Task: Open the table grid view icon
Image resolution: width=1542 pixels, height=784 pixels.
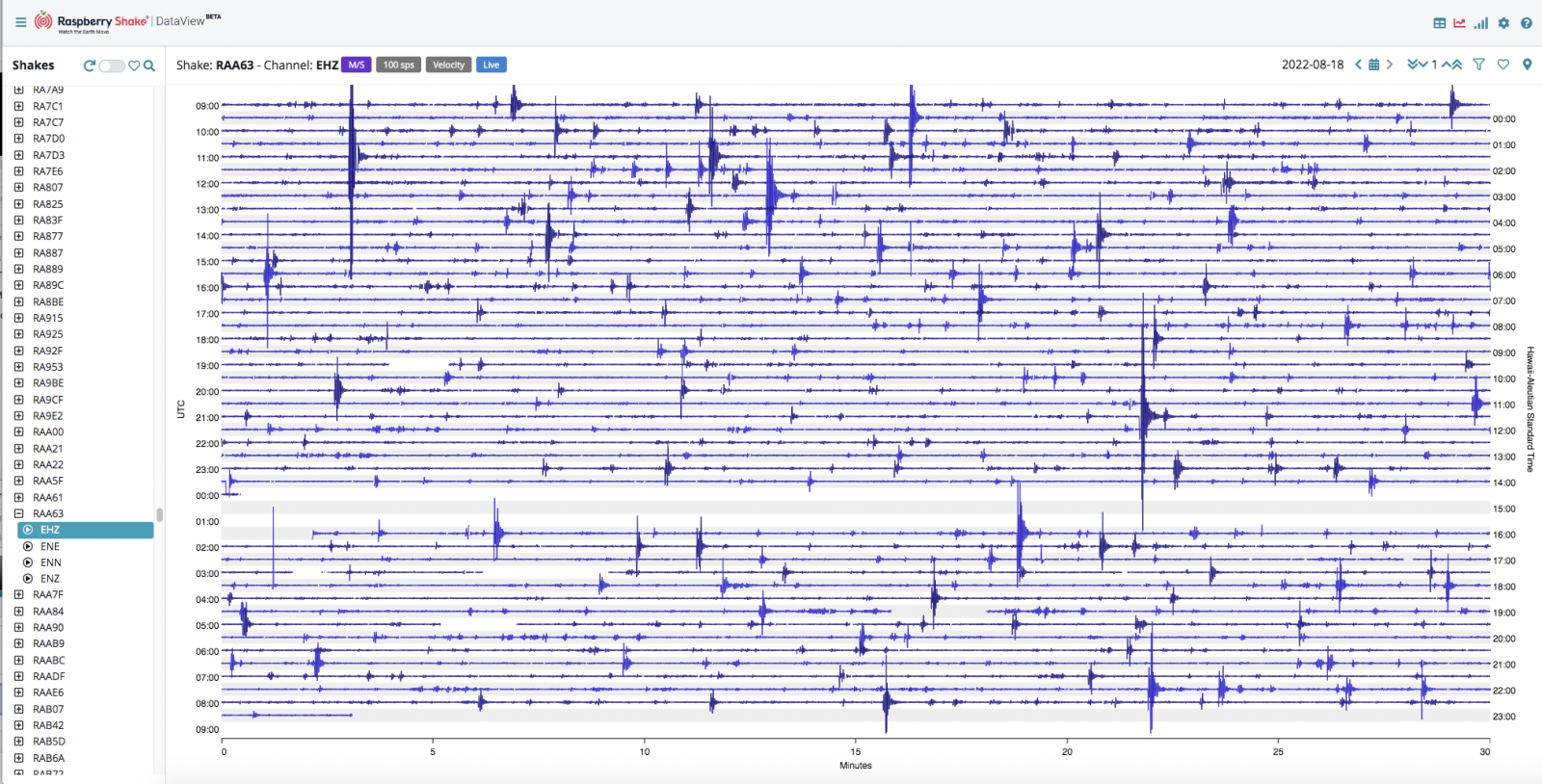Action: coord(1439,23)
